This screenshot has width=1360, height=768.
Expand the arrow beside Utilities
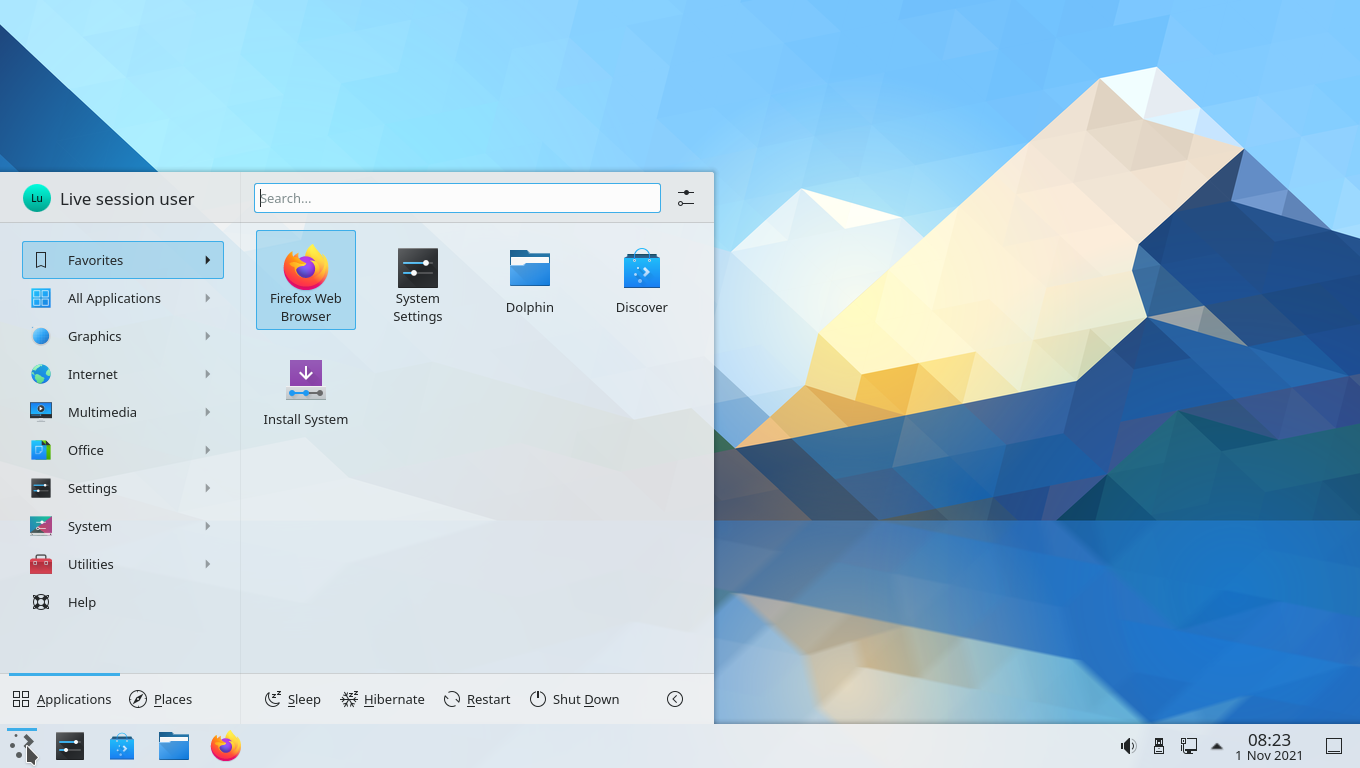point(208,564)
